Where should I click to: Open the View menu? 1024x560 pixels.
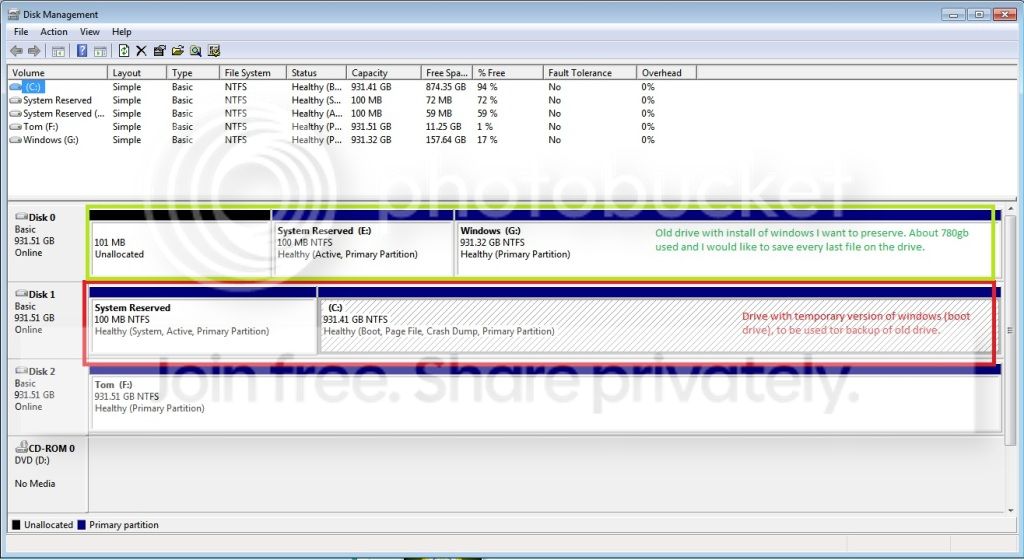click(89, 31)
